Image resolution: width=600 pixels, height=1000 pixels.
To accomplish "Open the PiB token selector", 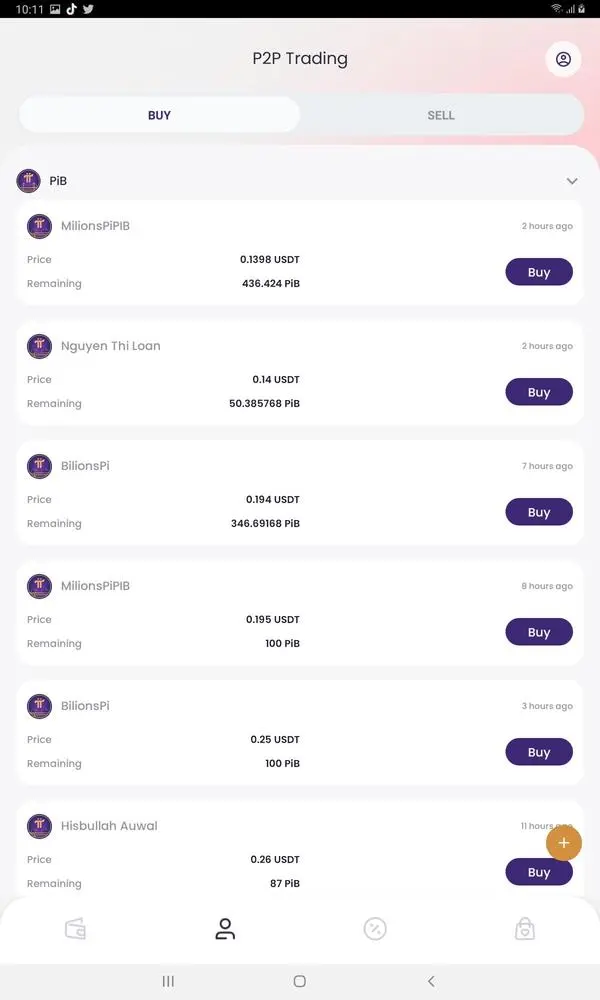I will pos(58,181).
